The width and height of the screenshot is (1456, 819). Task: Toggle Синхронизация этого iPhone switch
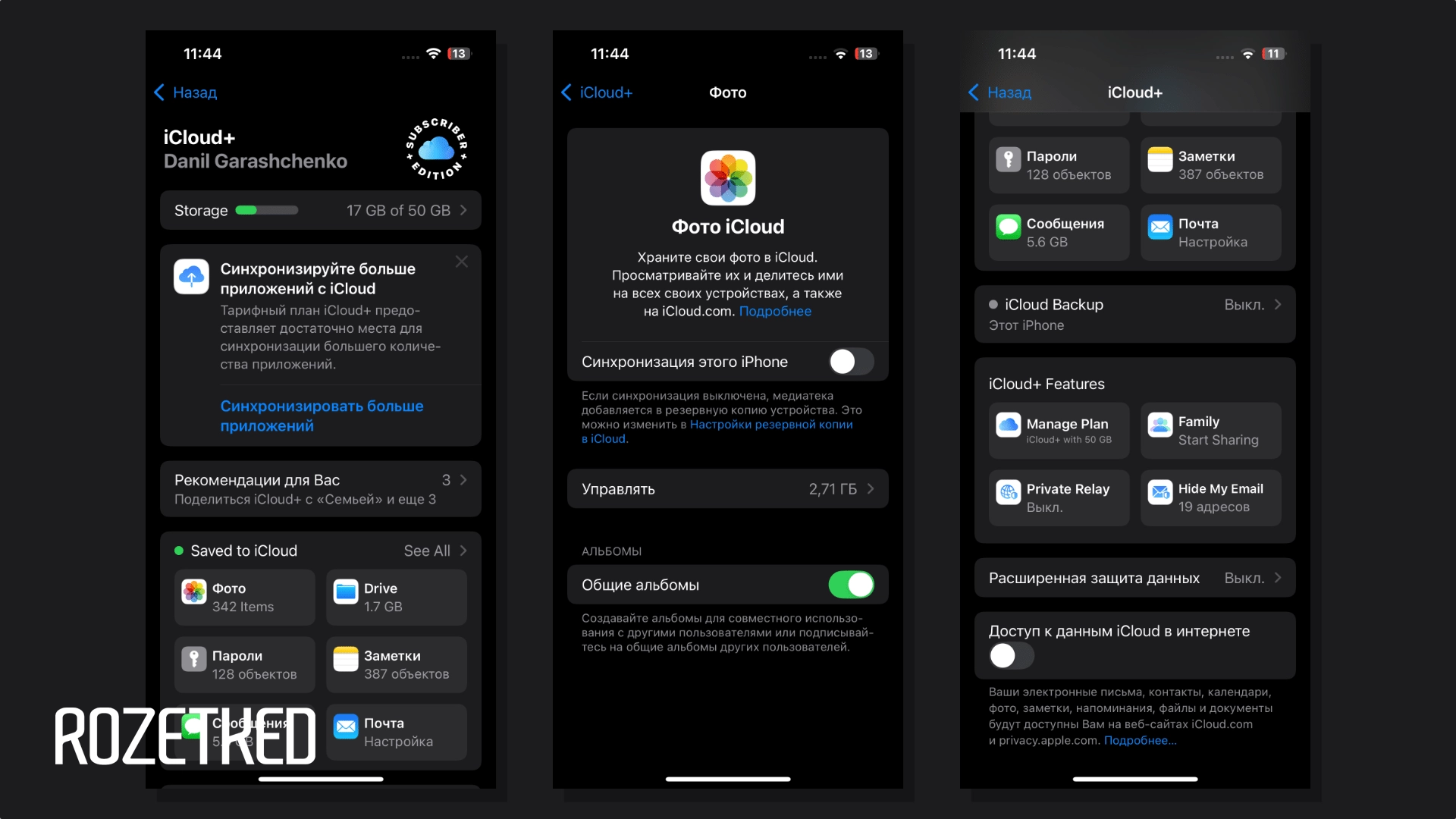coord(849,361)
